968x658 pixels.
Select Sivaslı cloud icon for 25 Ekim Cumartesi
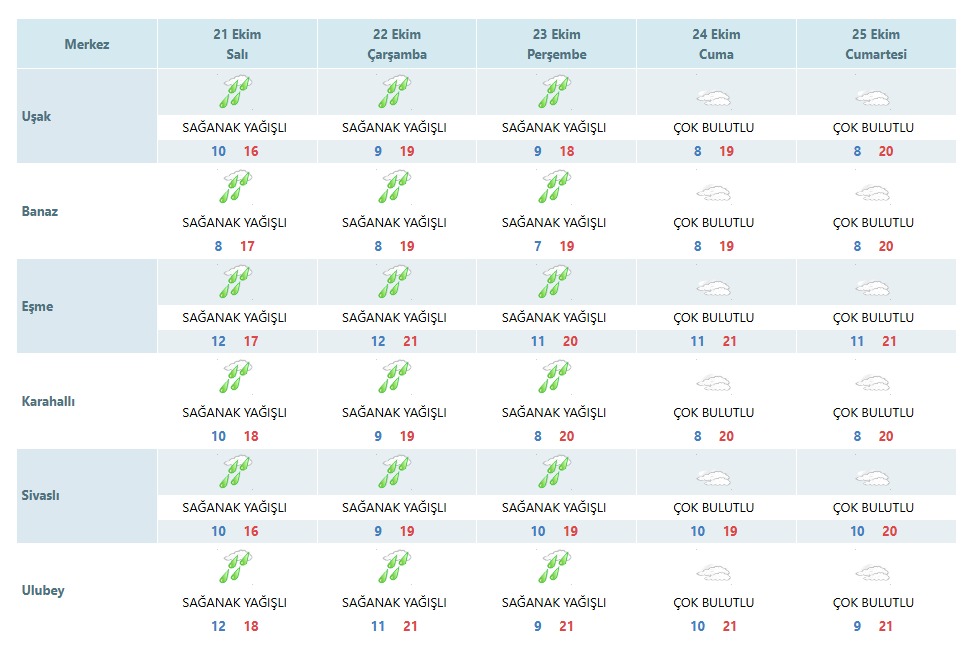[x=873, y=478]
